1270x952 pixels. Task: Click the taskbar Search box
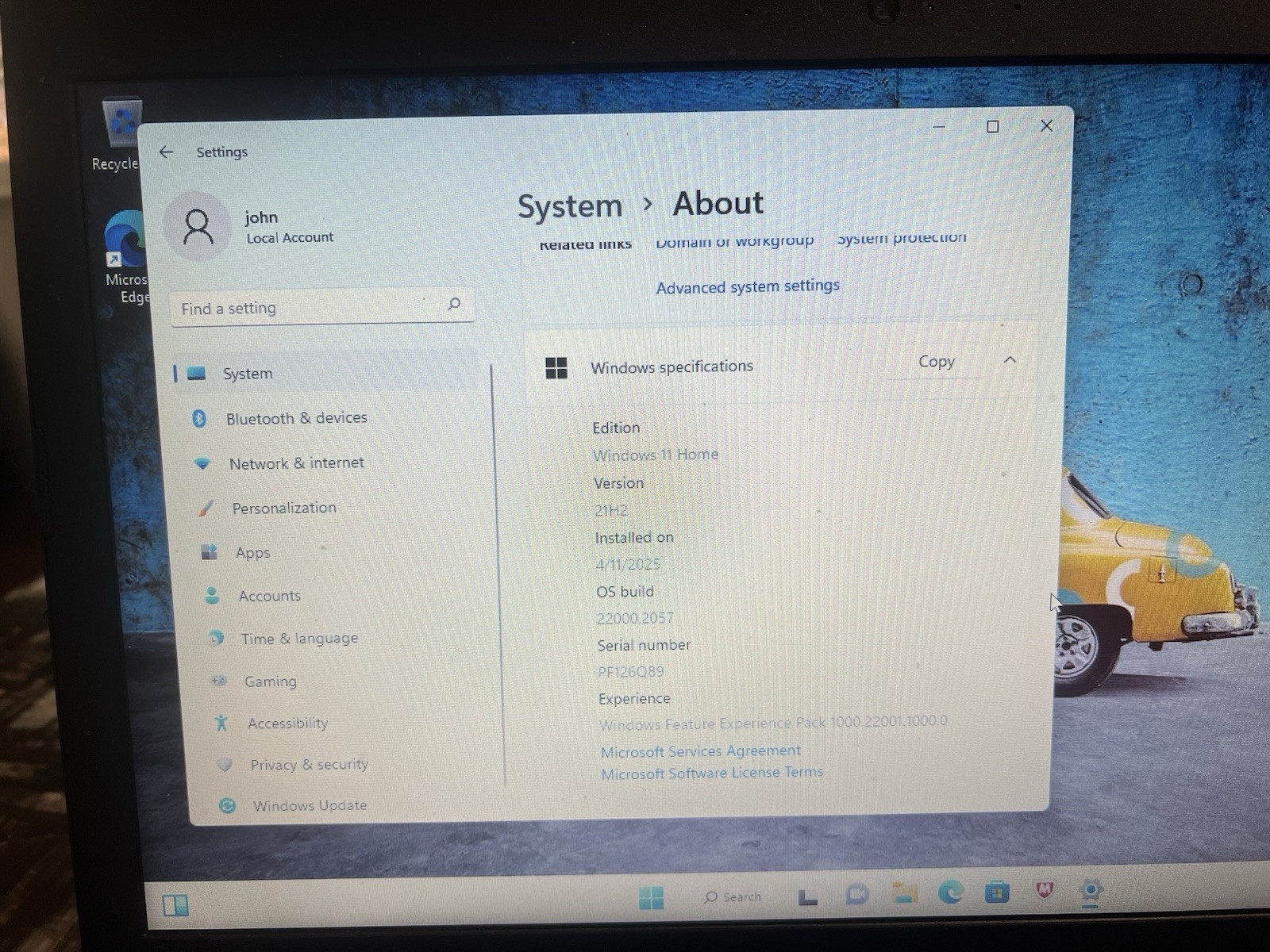(x=733, y=896)
